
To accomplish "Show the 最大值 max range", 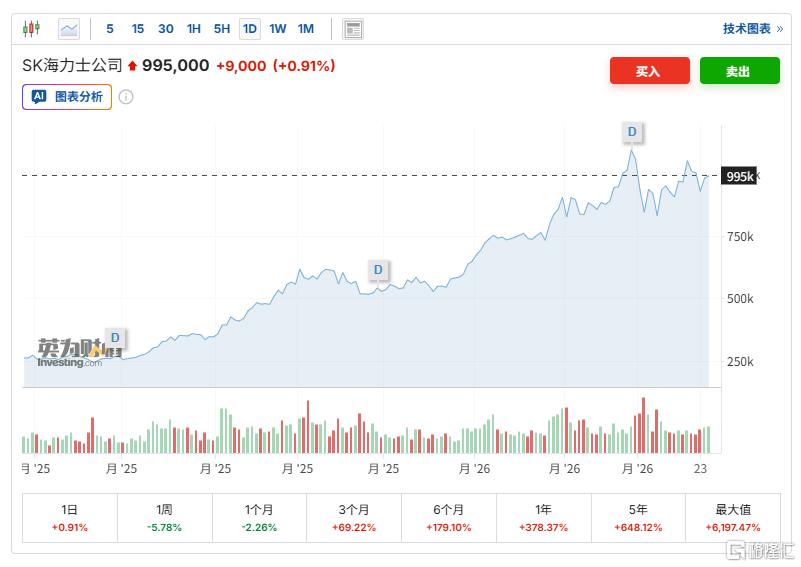I will (x=732, y=517).
